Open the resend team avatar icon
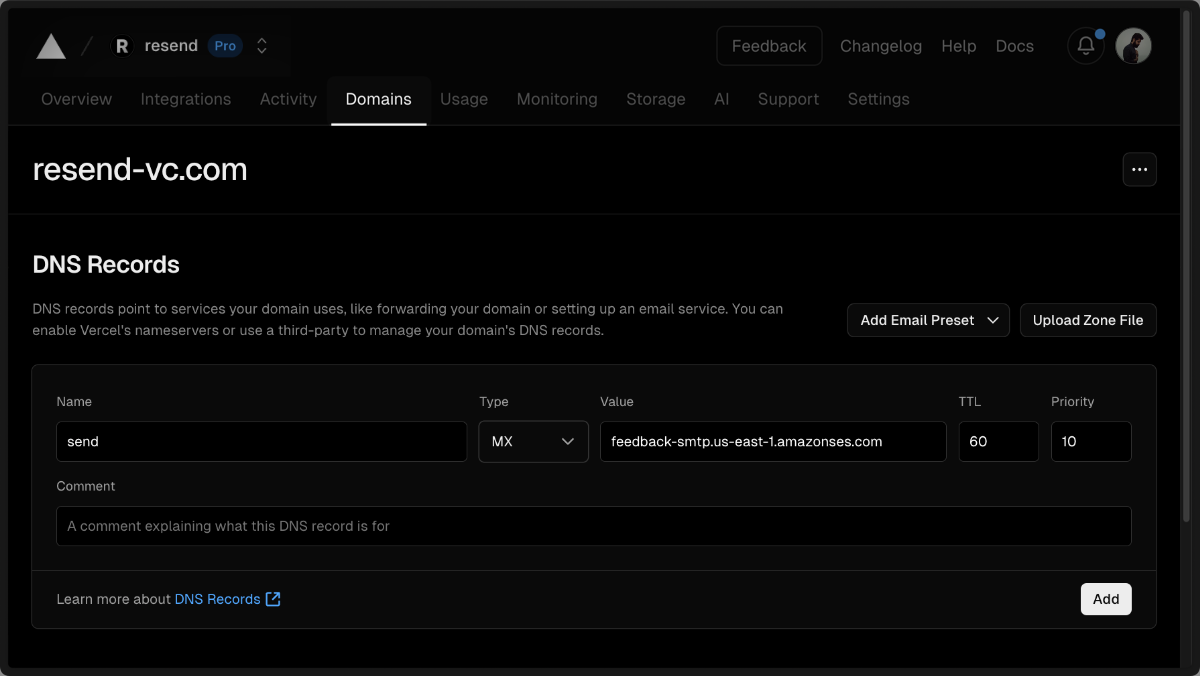This screenshot has width=1200, height=676. [122, 46]
